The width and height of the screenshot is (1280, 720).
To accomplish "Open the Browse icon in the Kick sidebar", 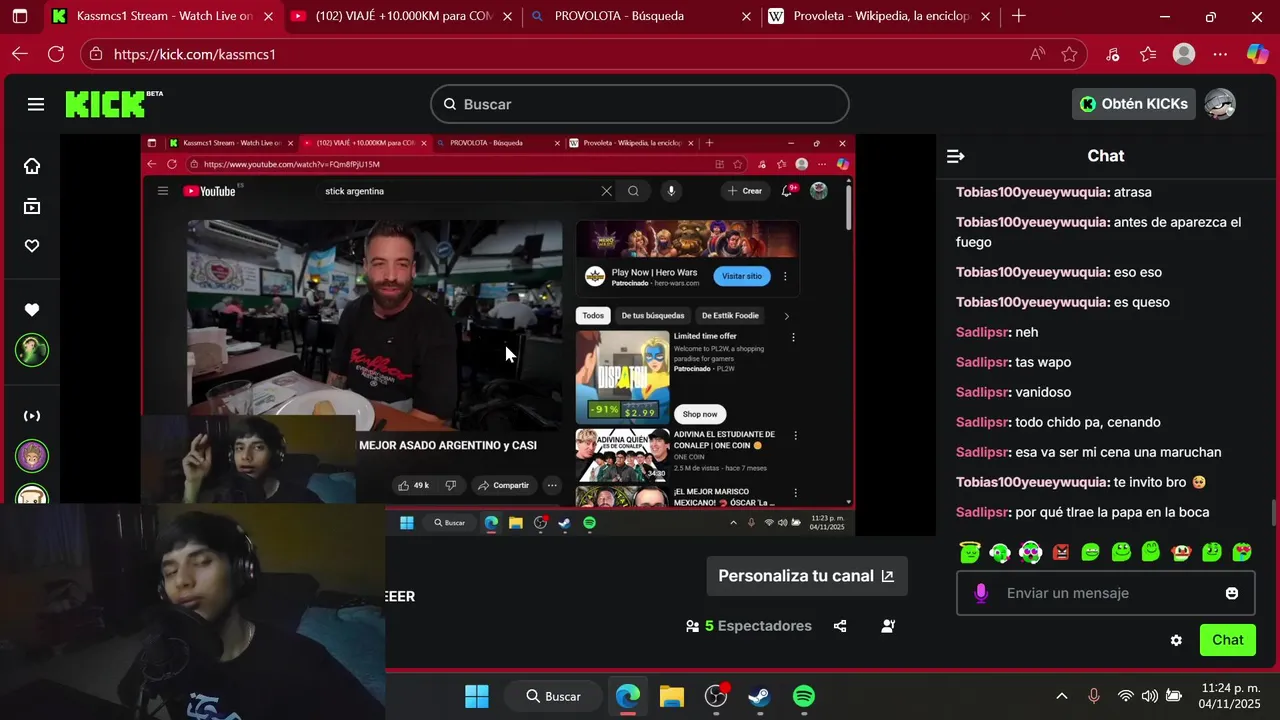I will [x=32, y=206].
